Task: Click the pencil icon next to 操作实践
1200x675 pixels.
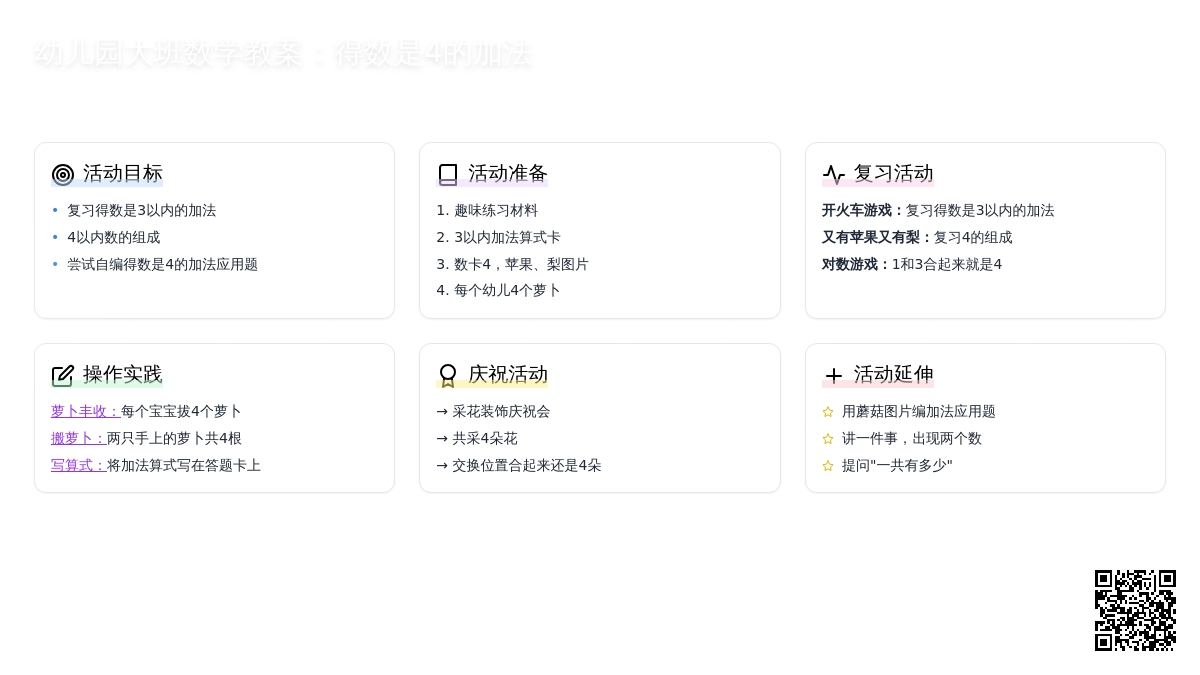Action: click(x=62, y=375)
